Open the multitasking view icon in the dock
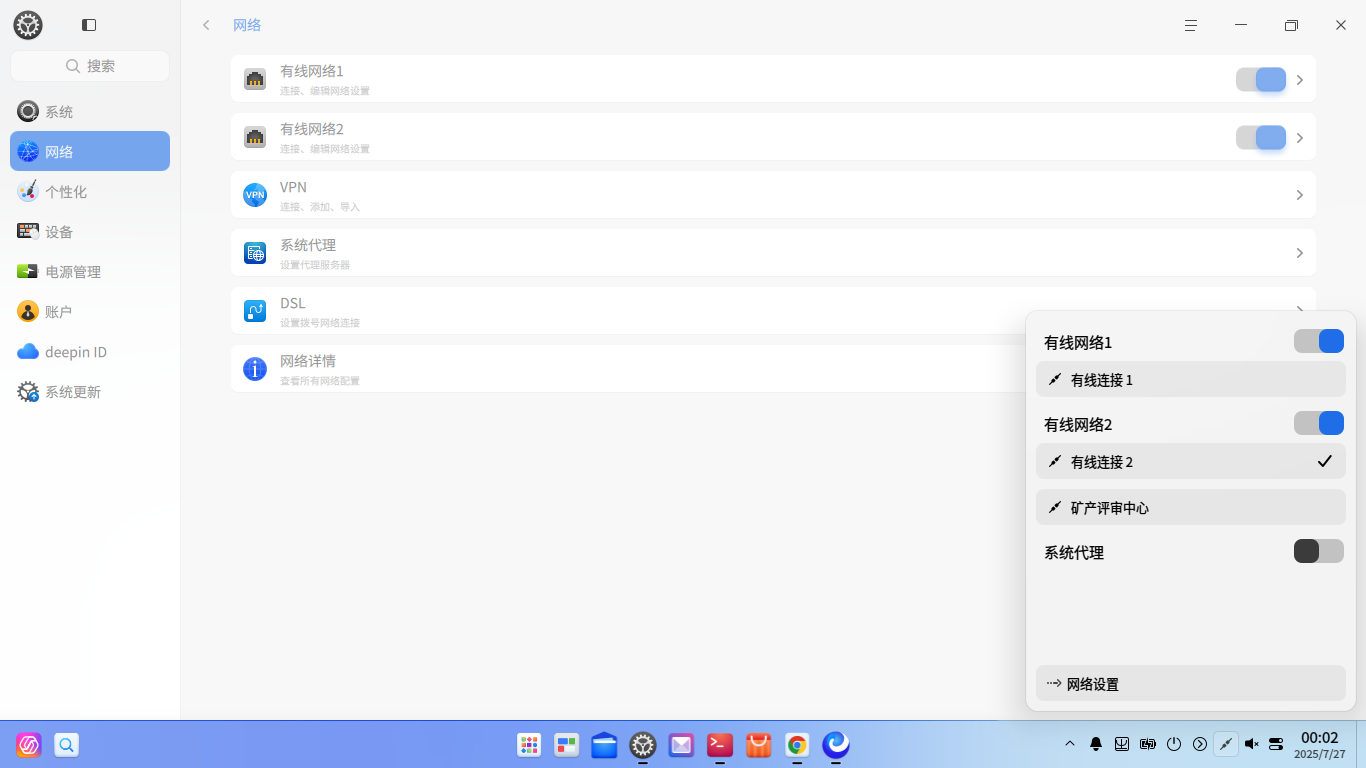Viewport: 1366px width, 768px height. coord(567,745)
